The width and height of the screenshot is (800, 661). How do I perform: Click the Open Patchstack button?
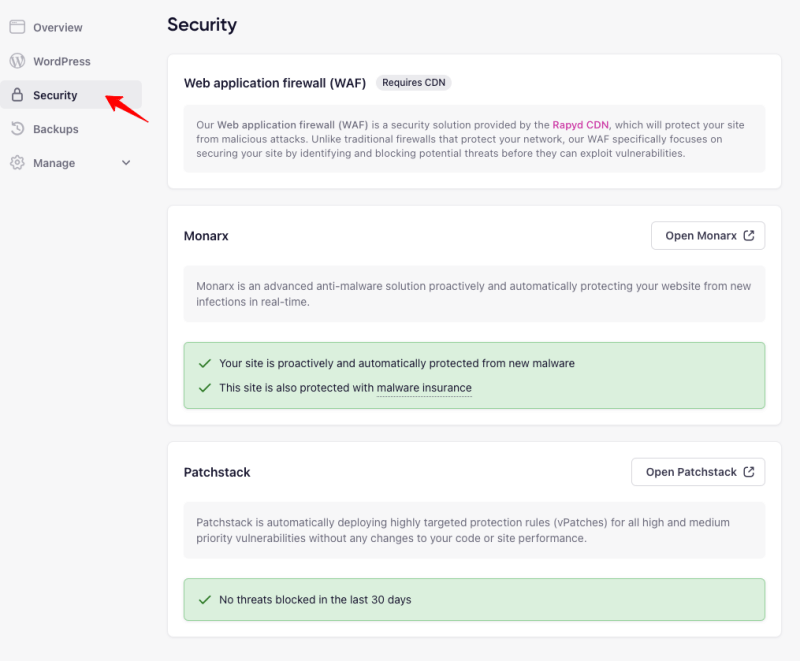click(x=698, y=471)
